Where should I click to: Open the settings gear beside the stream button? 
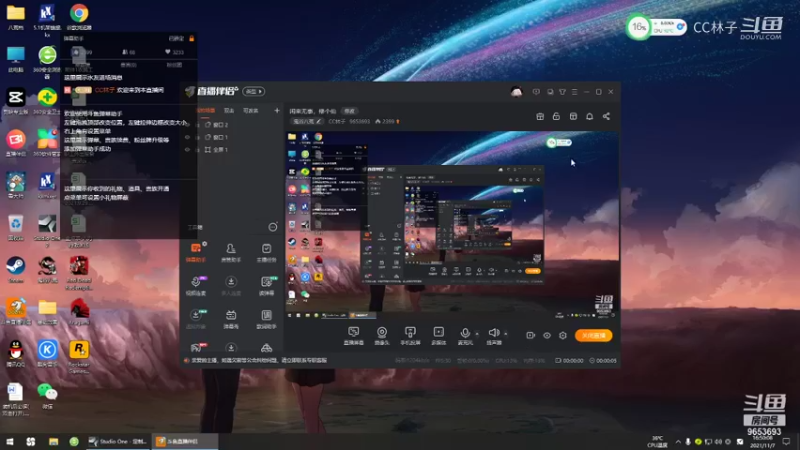click(x=563, y=335)
